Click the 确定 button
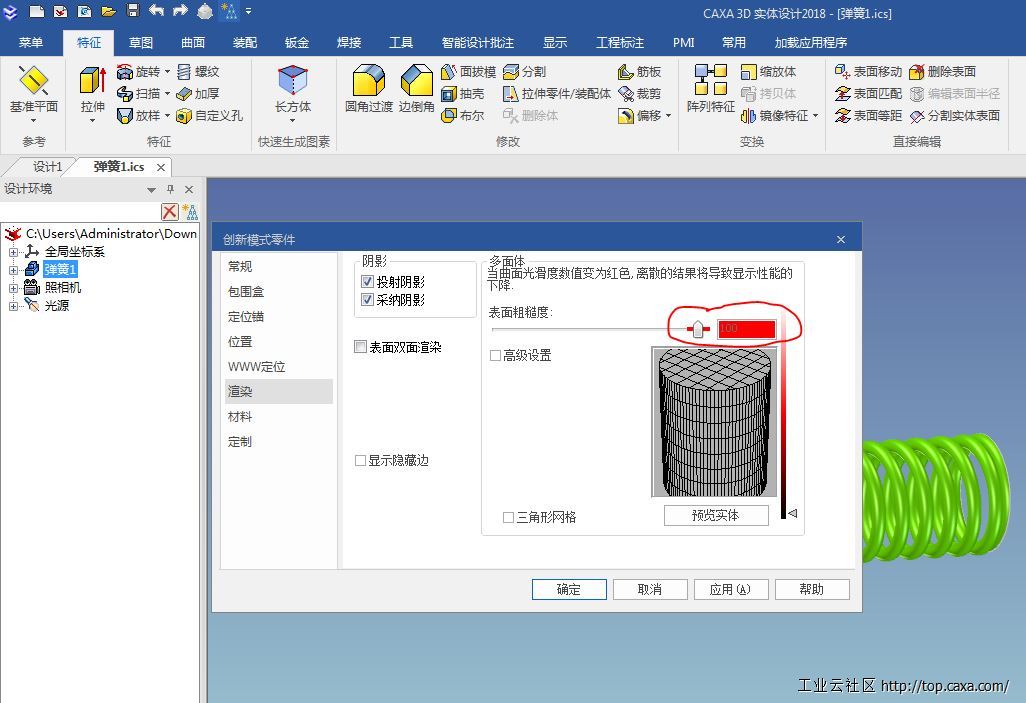 tap(569, 589)
